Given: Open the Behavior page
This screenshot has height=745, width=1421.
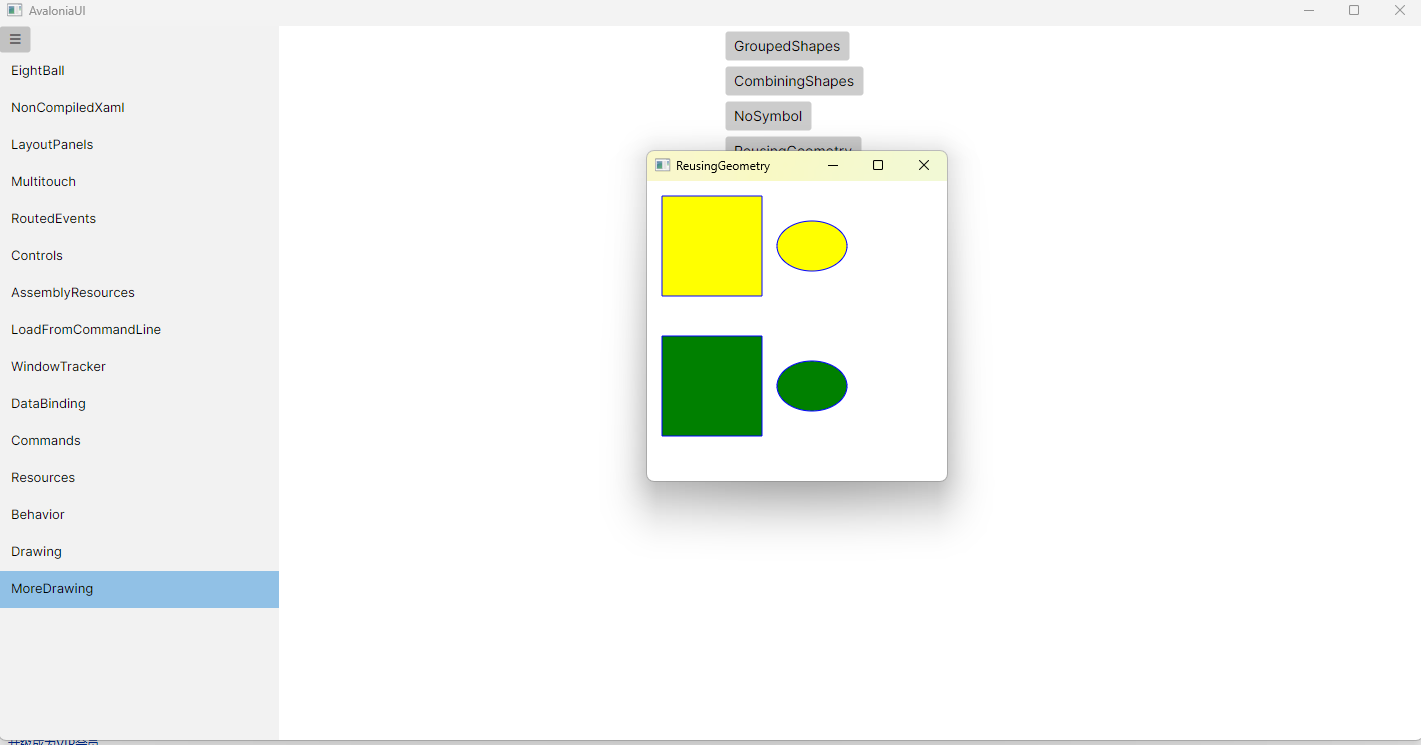Looking at the screenshot, I should point(139,515).
